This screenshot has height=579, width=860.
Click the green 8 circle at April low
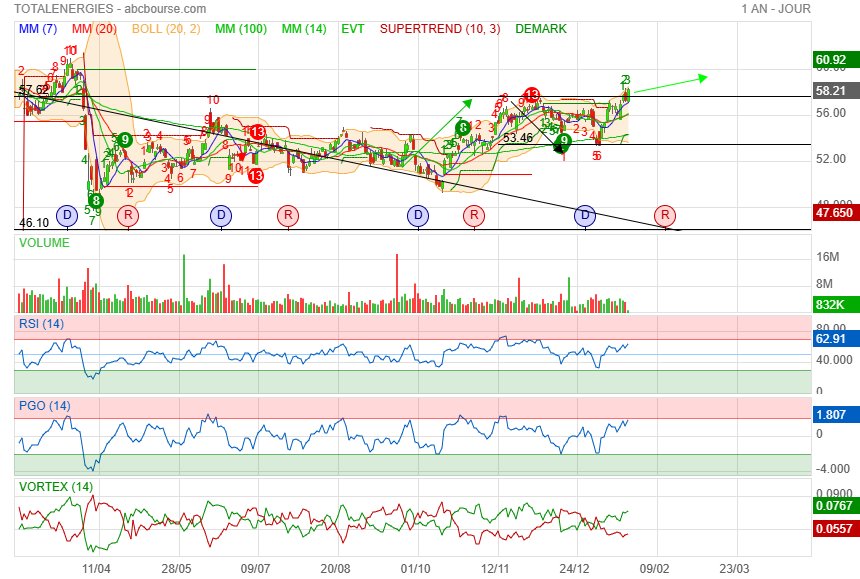[95, 200]
